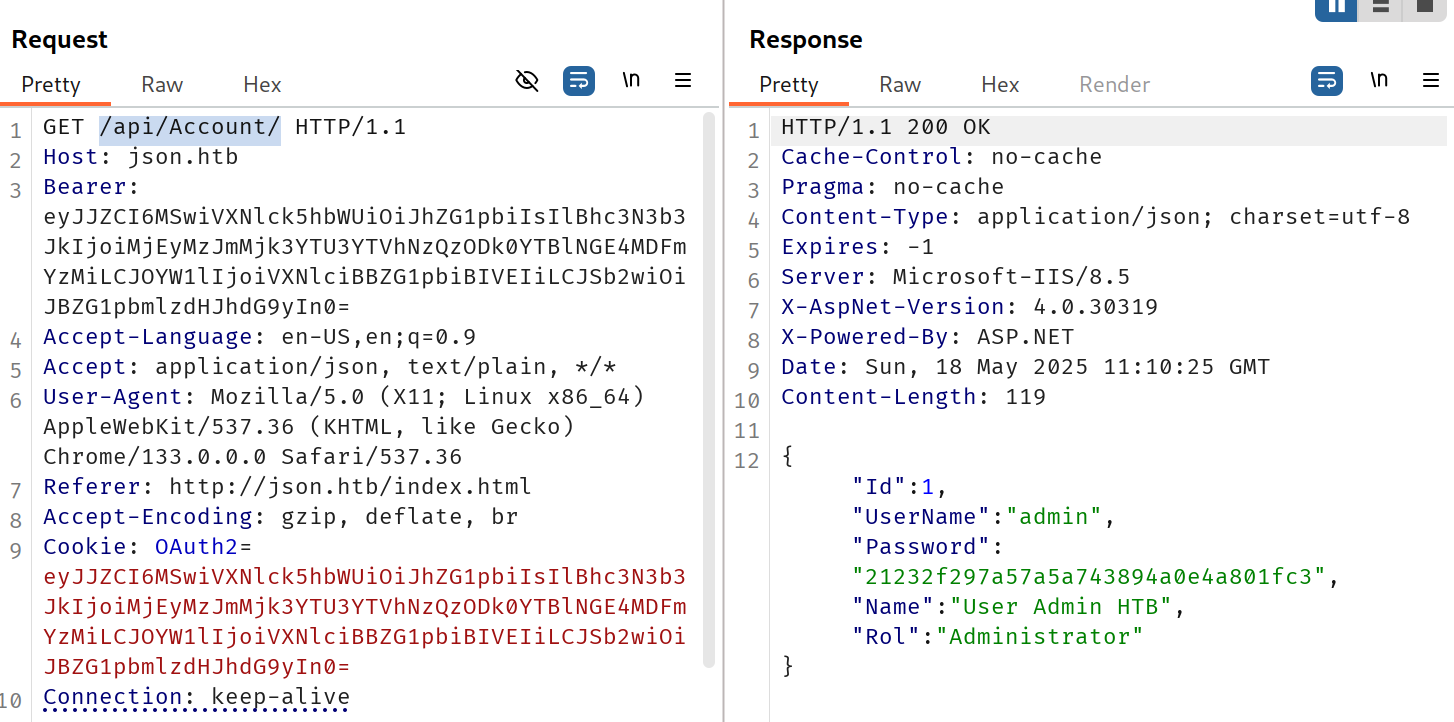
Task: Click the highlighted /api/Account/ path
Action: point(189,128)
